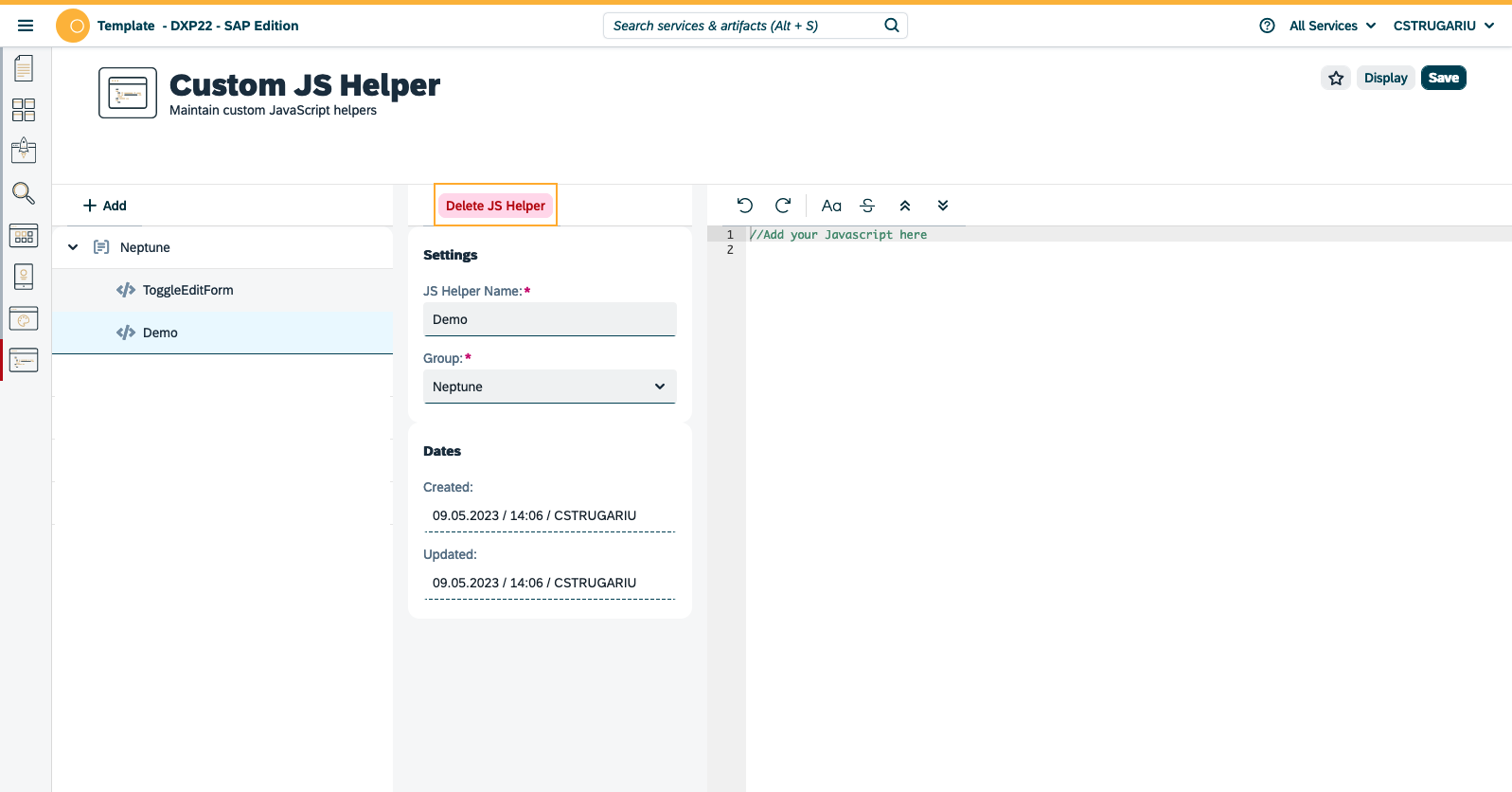Open the magnifier icon in left sidebar
1512x792 pixels.
pyautogui.click(x=24, y=193)
